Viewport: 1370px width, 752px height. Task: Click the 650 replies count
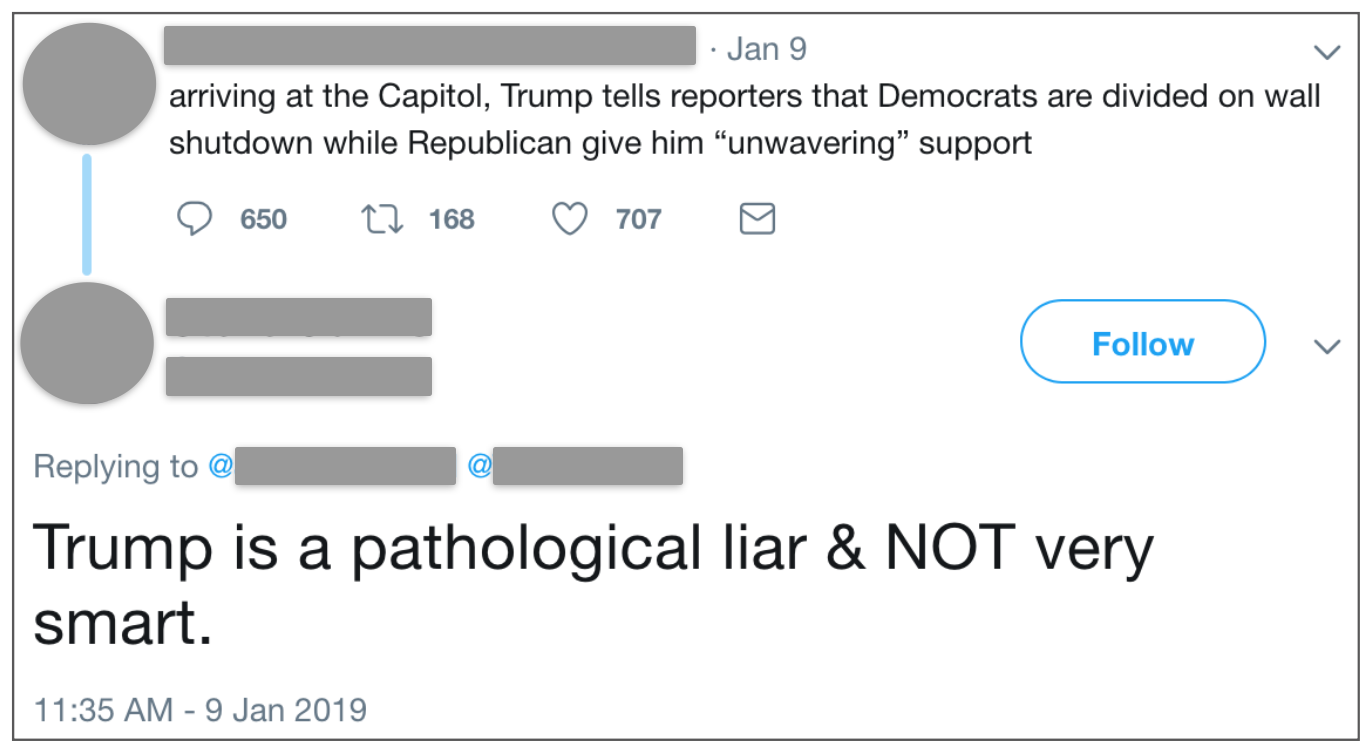(x=263, y=219)
